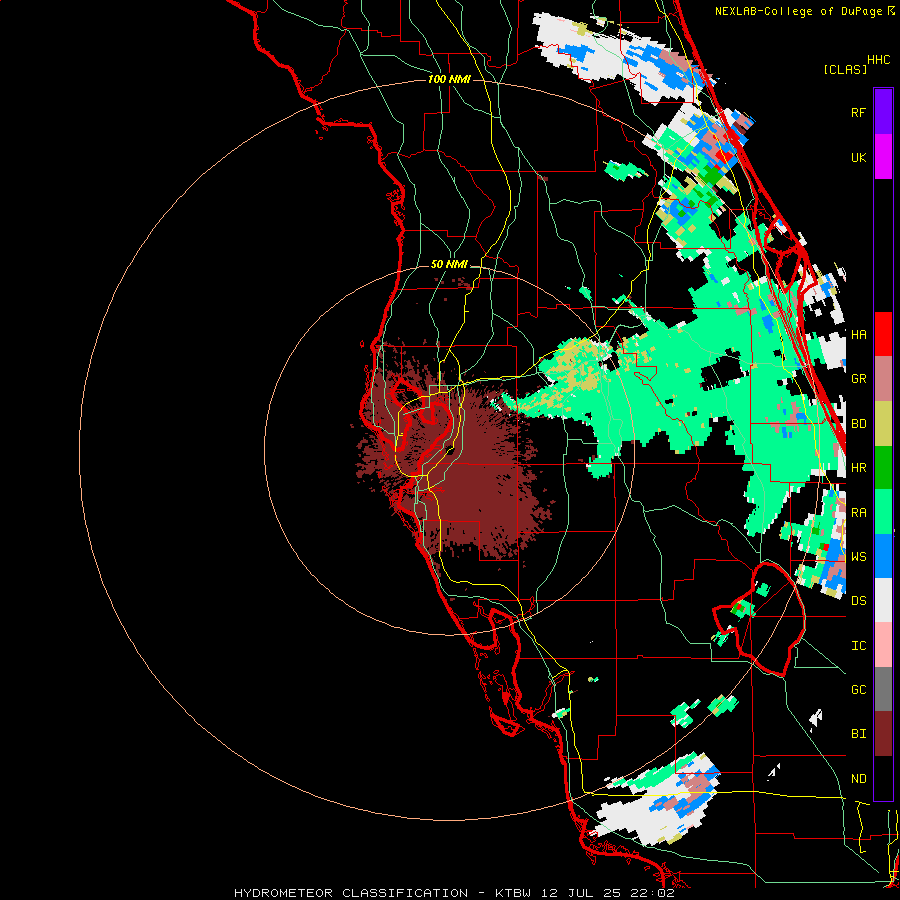Click the HR legend label

tap(858, 468)
